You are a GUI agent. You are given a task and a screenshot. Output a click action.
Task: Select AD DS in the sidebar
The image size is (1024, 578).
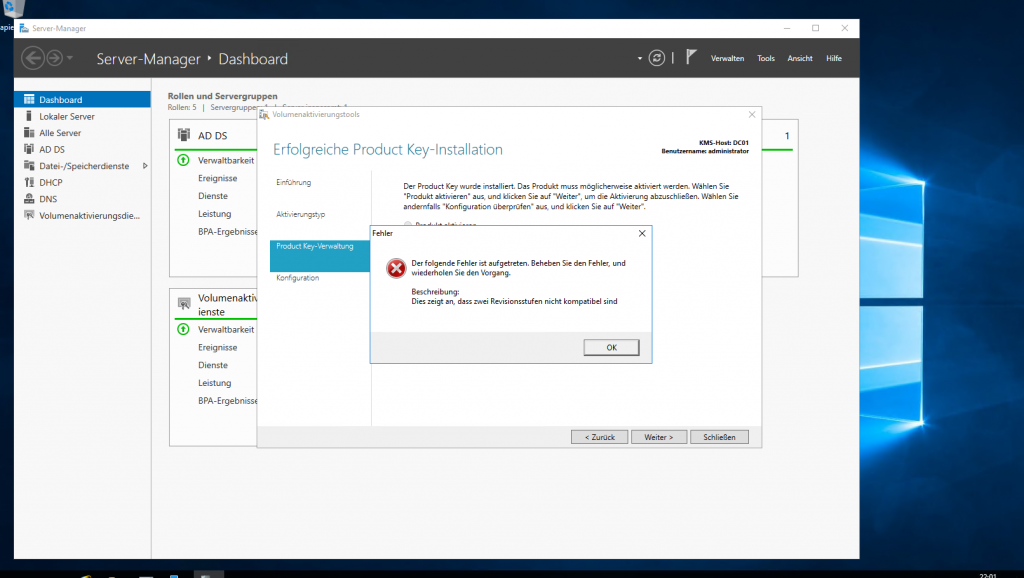point(82,150)
